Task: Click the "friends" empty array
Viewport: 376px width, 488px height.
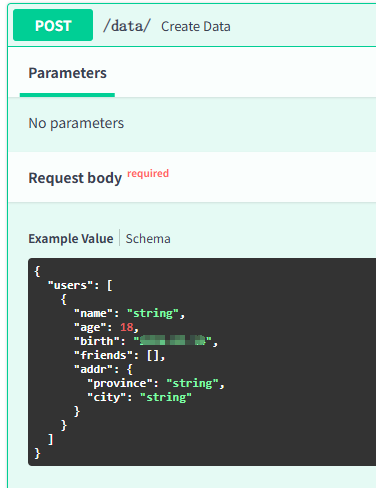Action: [x=153, y=355]
